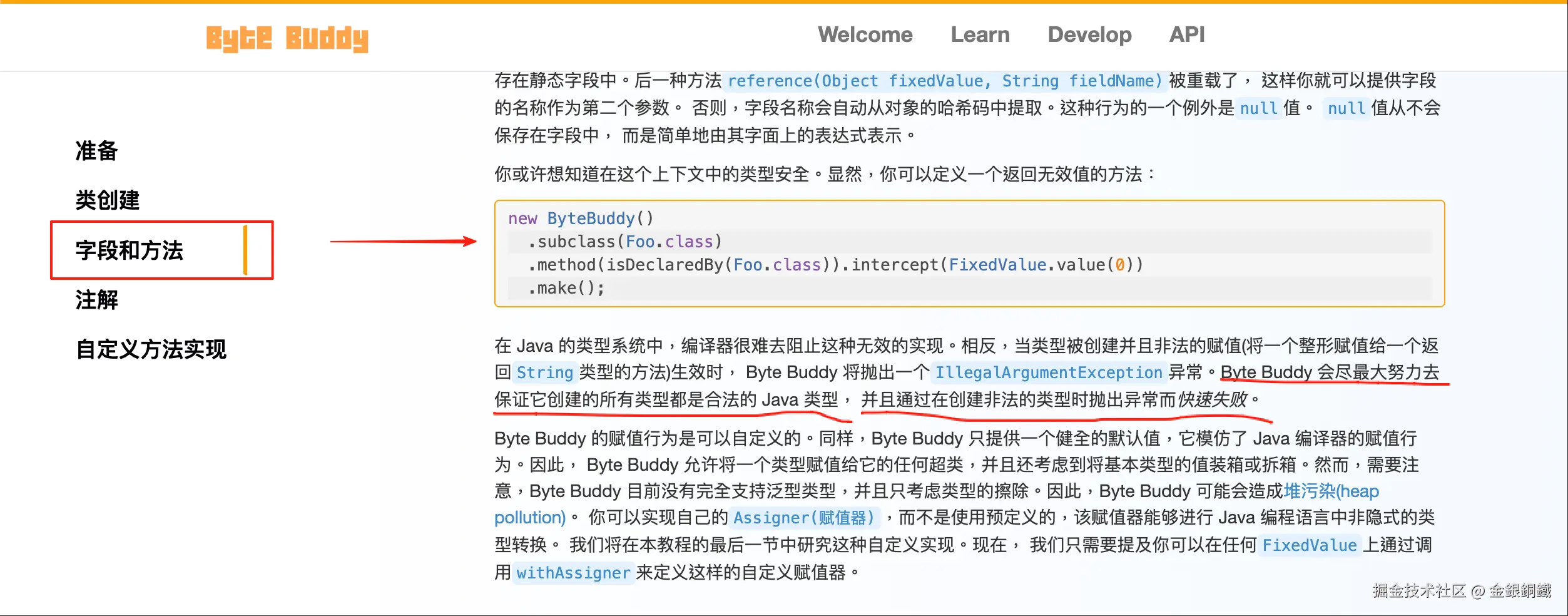1568x616 pixels.
Task: Open 自定义方法实现 in the sidebar
Action: (x=151, y=349)
